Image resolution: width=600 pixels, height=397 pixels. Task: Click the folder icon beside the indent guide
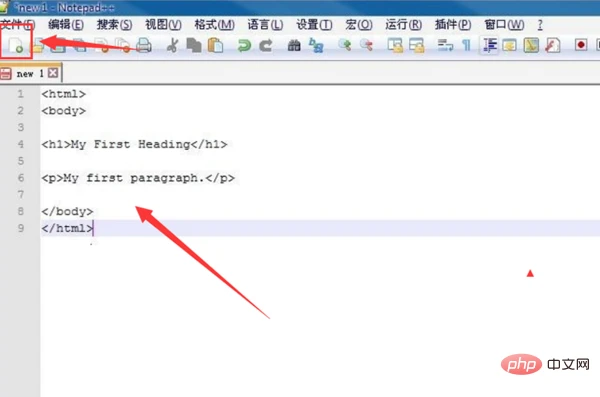tap(510, 46)
